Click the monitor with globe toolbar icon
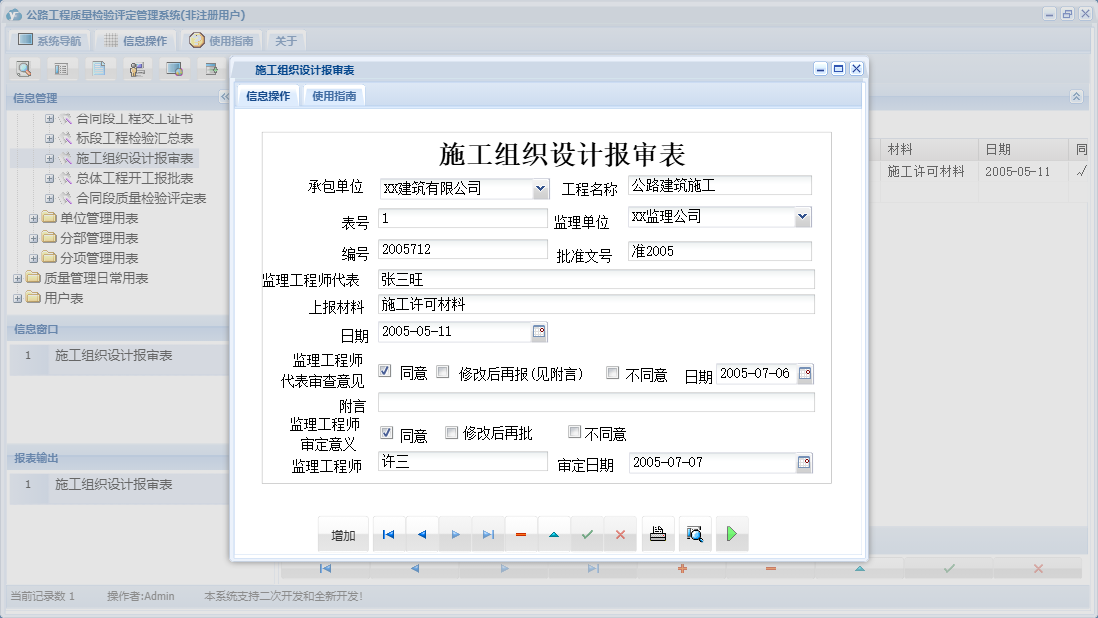Screen dimensions: 1098x618 coord(175,68)
